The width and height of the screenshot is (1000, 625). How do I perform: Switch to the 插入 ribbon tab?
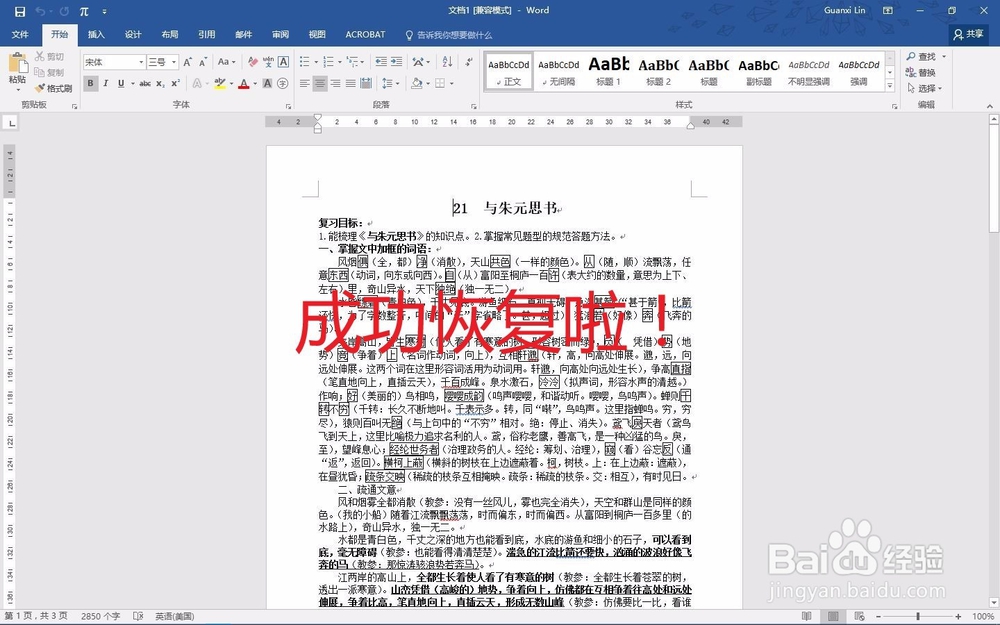click(x=95, y=33)
